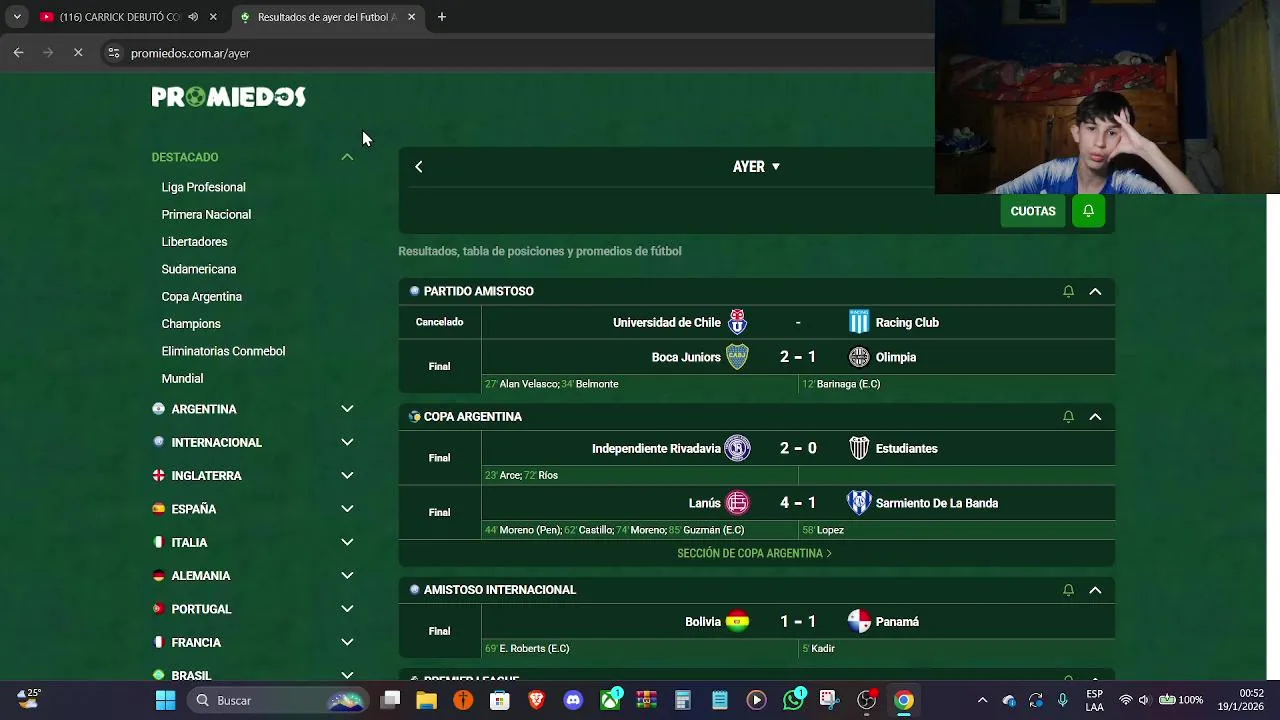Open Copa Argentina in sidebar
Screen dimensions: 1280x720
(x=201, y=296)
